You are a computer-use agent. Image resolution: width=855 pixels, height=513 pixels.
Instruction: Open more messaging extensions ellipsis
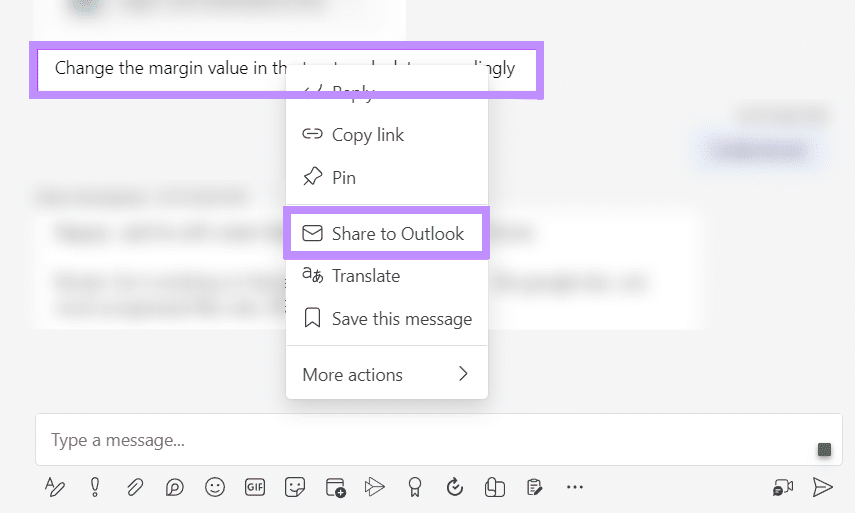[x=575, y=487]
